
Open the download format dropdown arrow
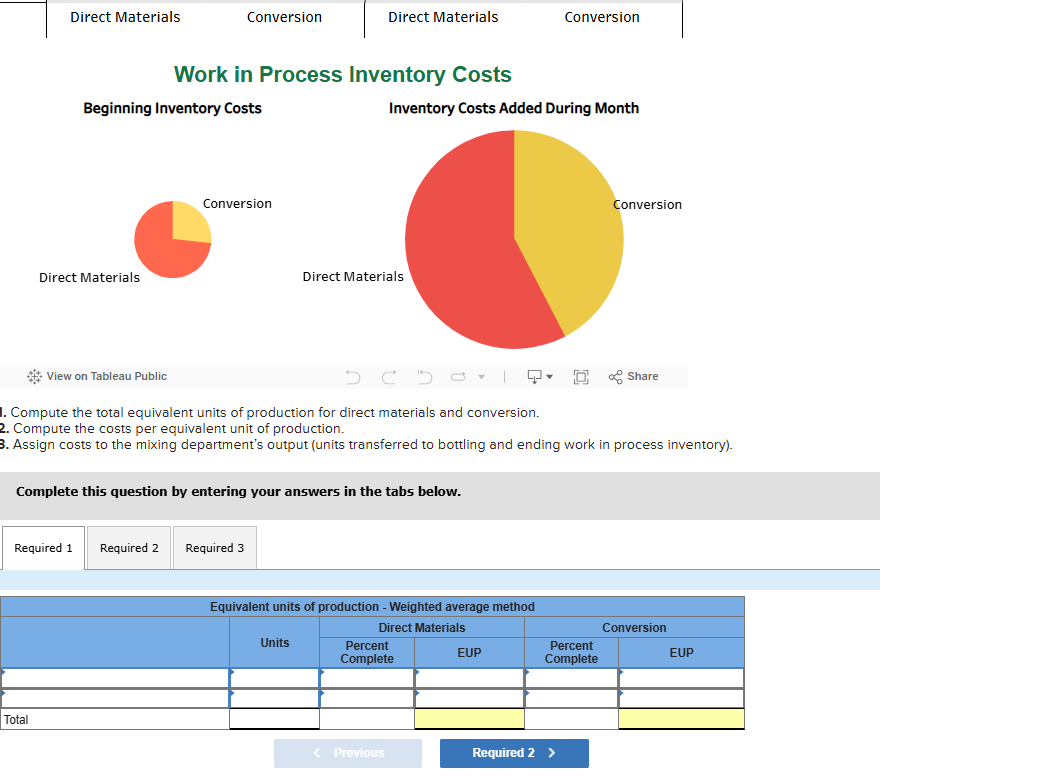pyautogui.click(x=549, y=377)
